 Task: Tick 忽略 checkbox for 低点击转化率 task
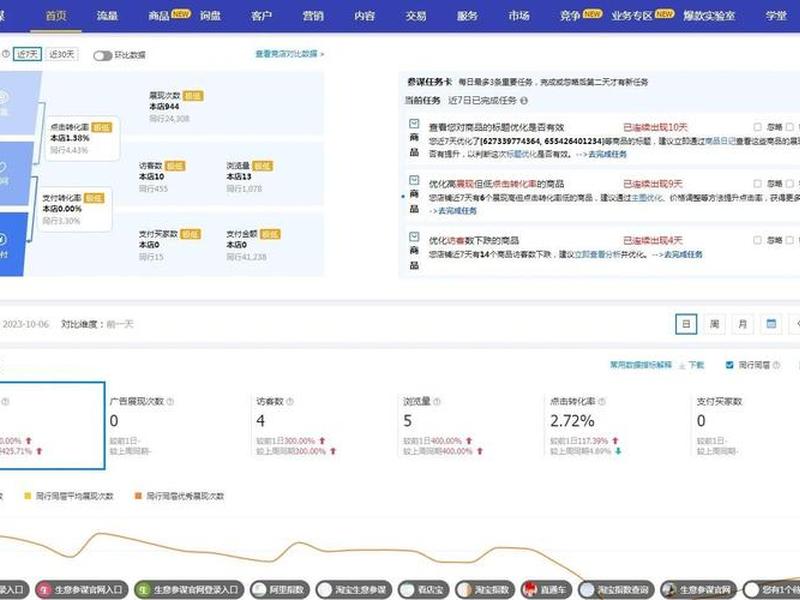click(757, 183)
